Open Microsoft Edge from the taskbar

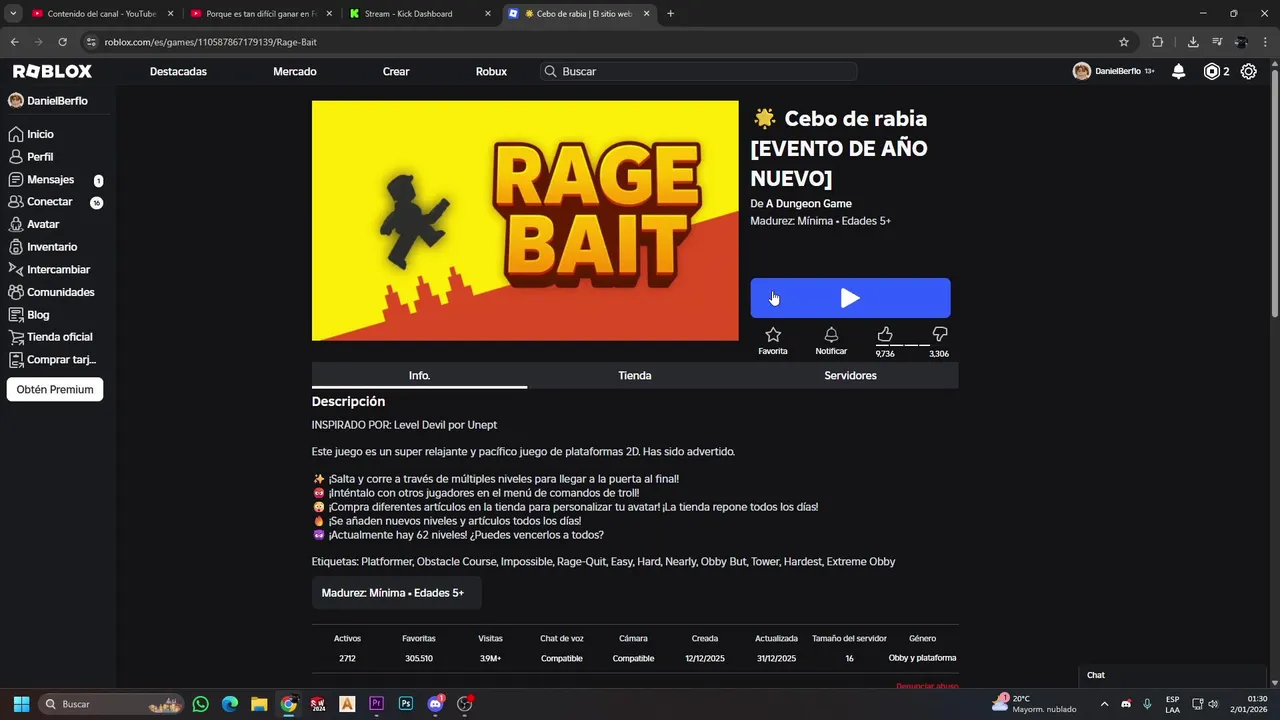[x=230, y=704]
